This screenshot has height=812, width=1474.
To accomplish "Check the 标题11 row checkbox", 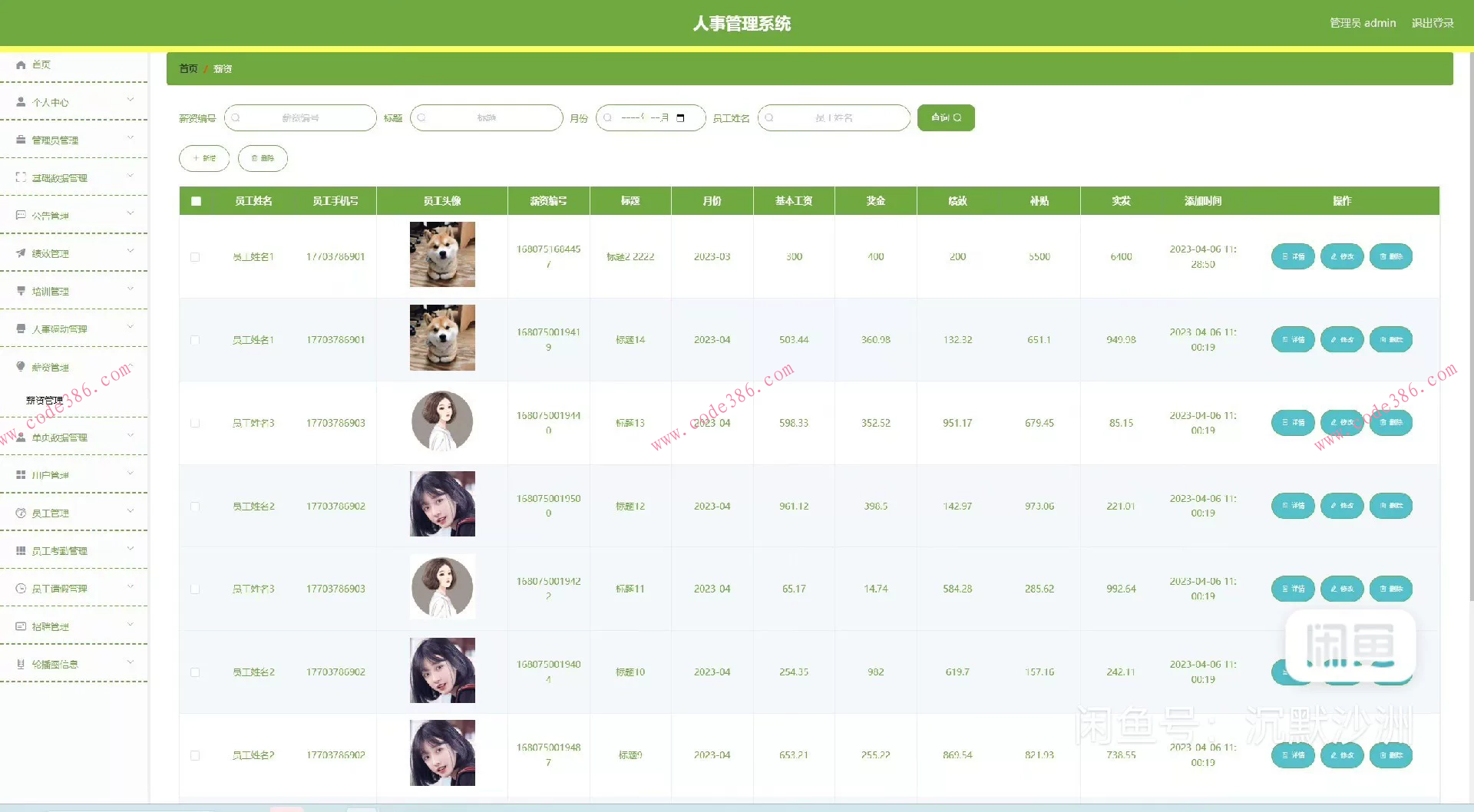I will (x=195, y=589).
